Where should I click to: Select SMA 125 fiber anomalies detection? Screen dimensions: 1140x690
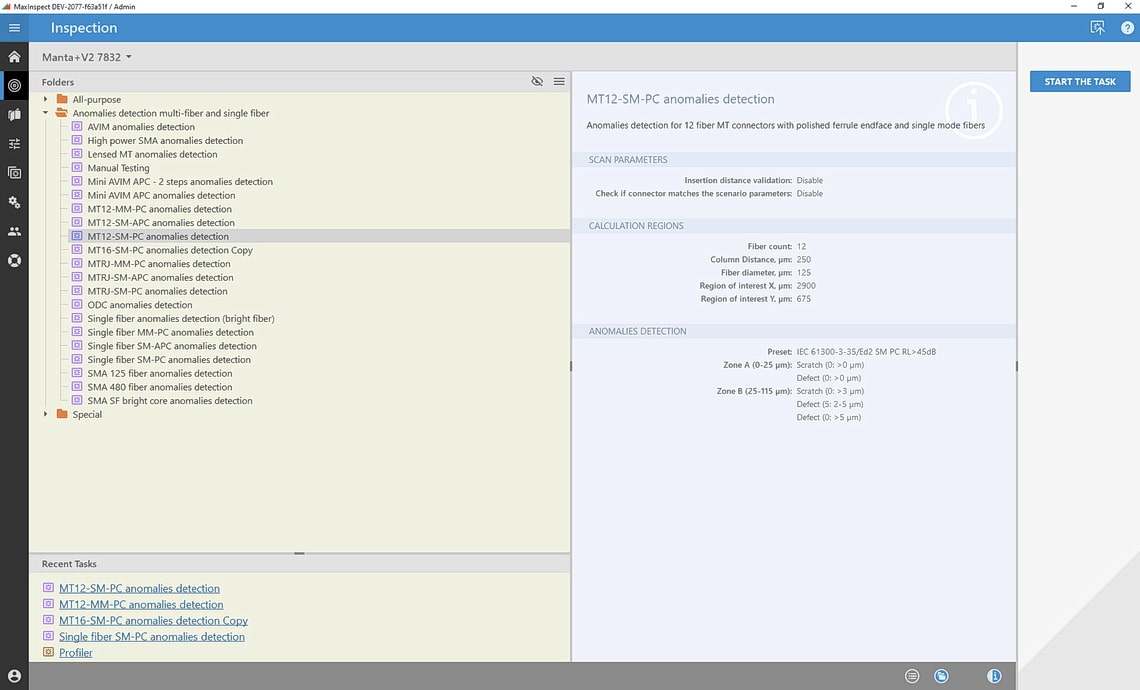point(159,373)
